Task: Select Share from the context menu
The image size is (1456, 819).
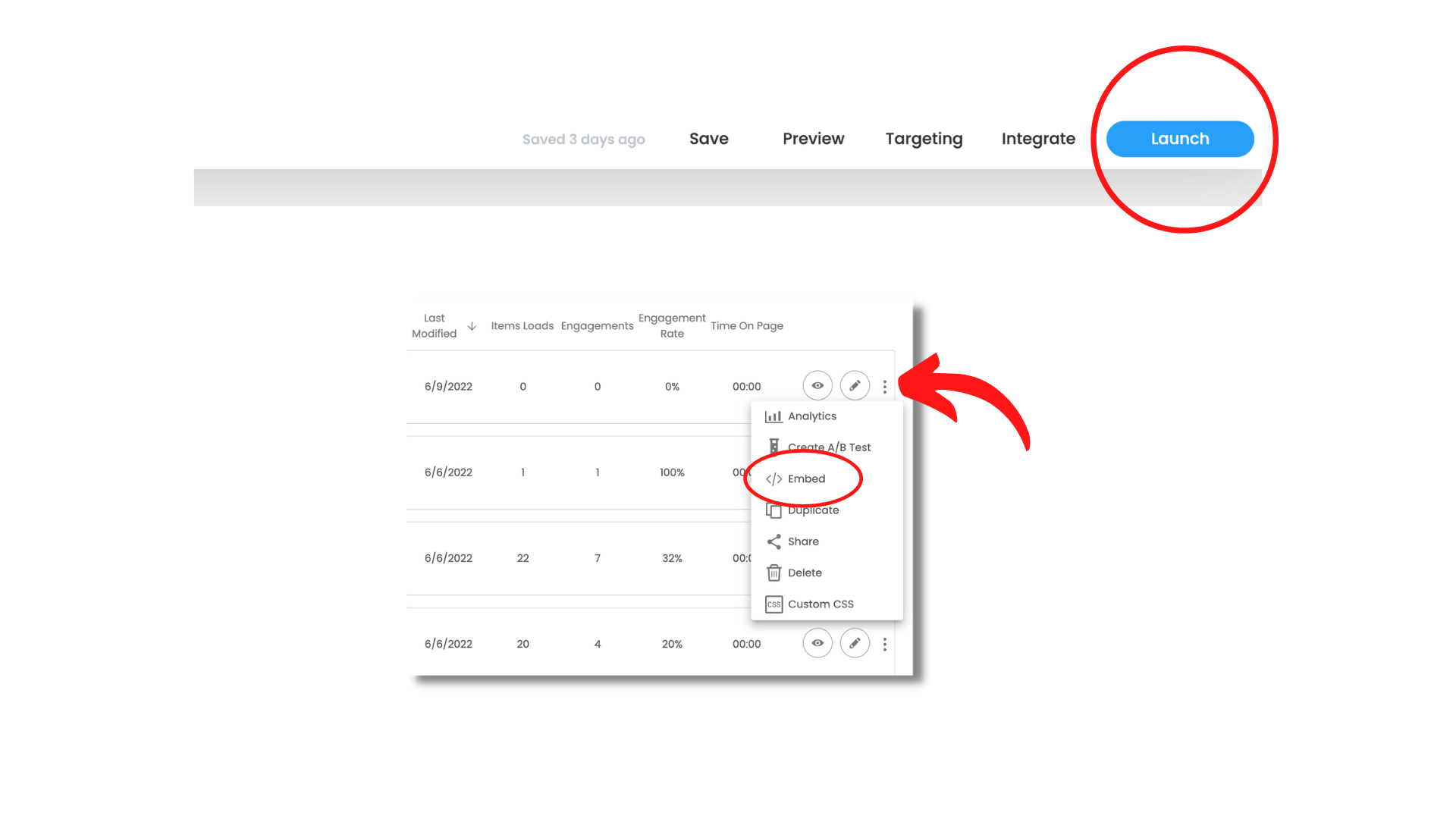Action: point(827,541)
